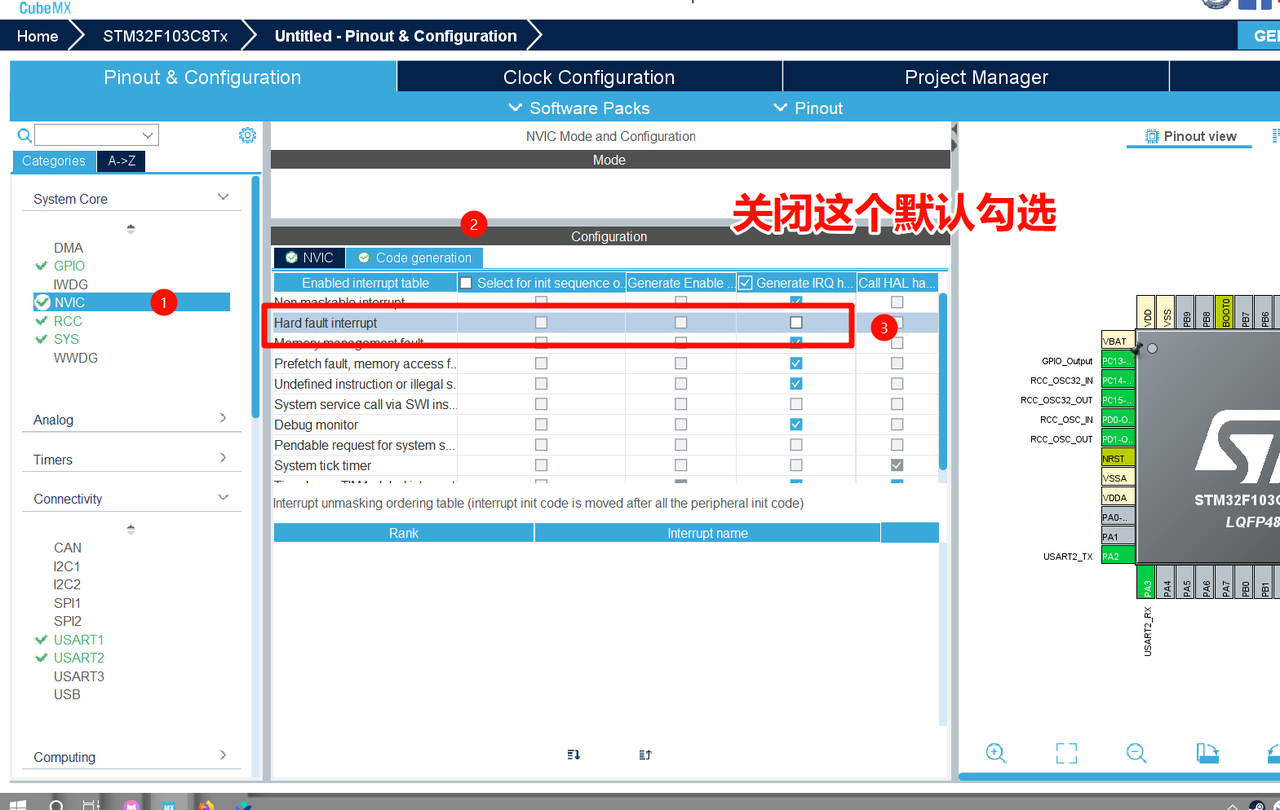Open the Pinout dropdown menu
The height and width of the screenshot is (810, 1280).
pos(808,108)
